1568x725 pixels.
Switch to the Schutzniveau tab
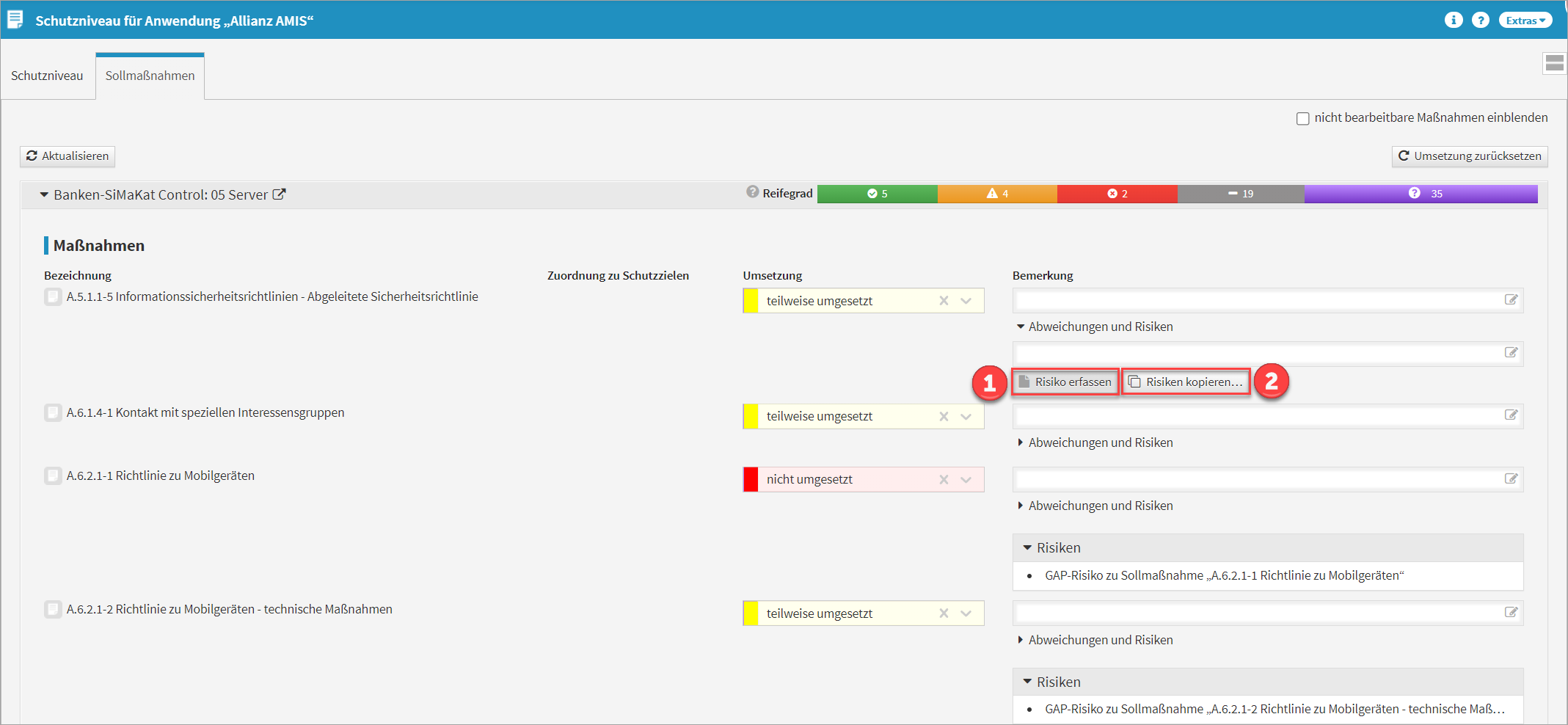(x=47, y=76)
